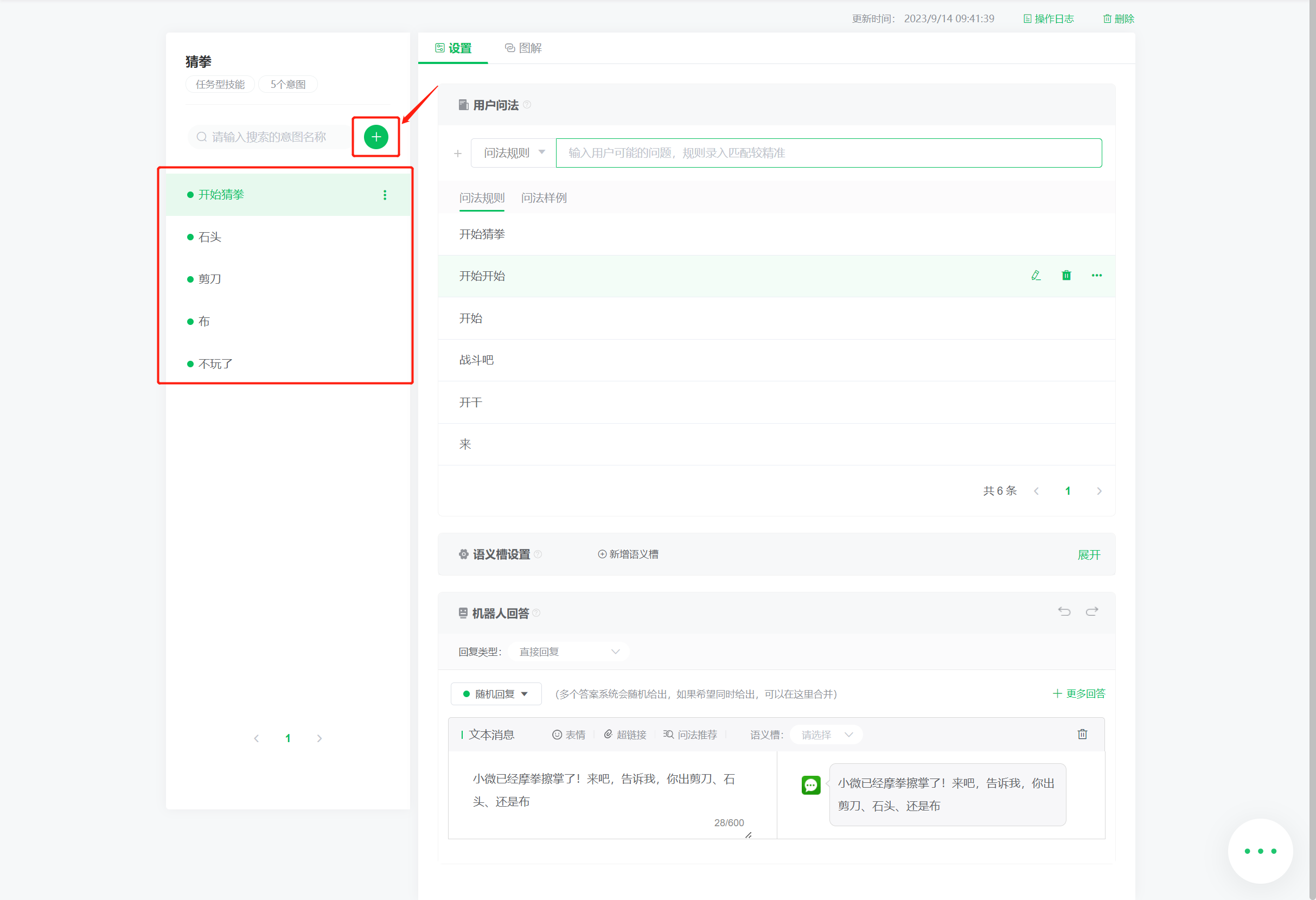Click the 任务型技能 tag
The image size is (1316, 900).
point(220,85)
